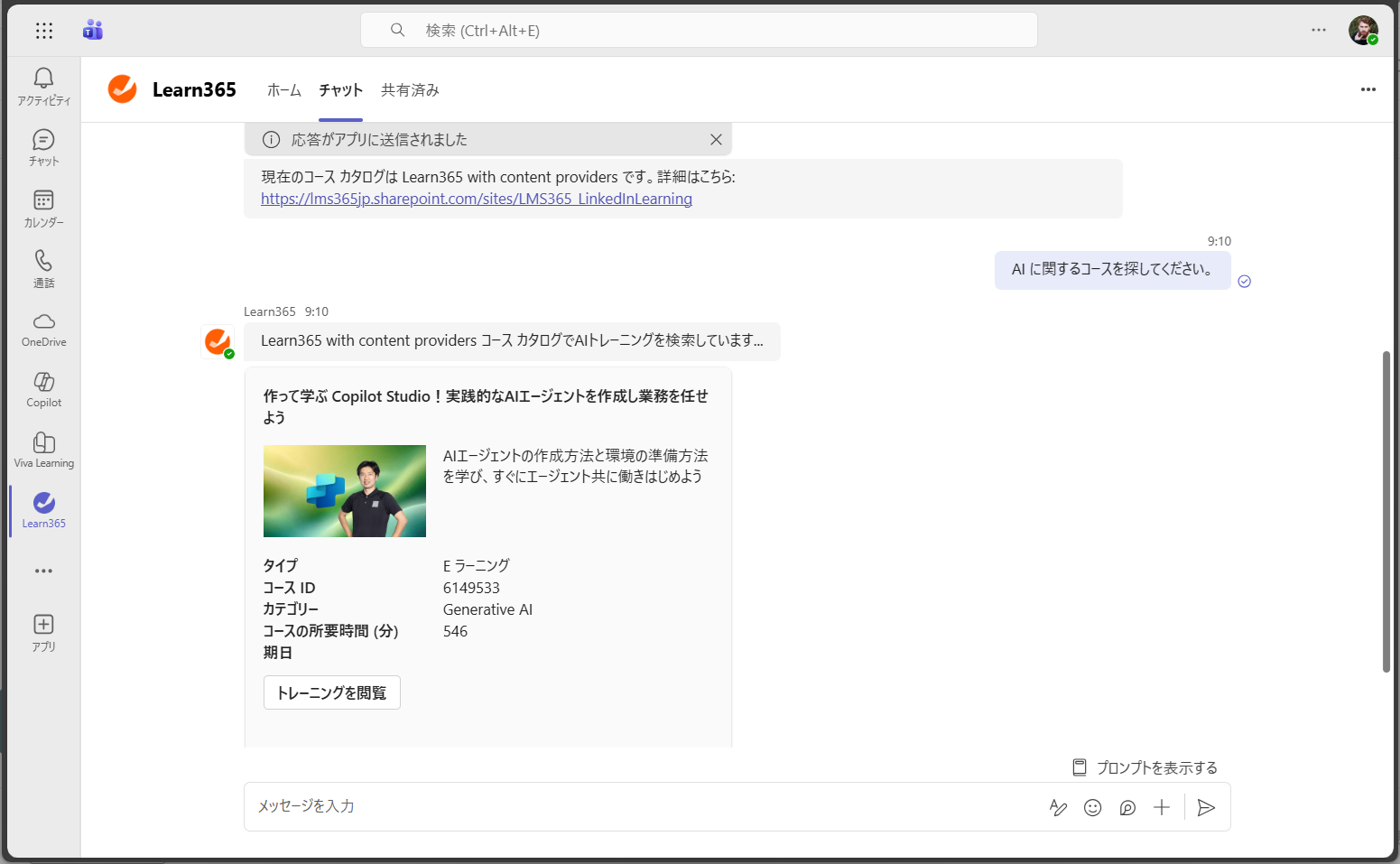Open the Activity (アクティビティ) sidebar icon
Screen dimensions: 1400x864
click(43, 87)
